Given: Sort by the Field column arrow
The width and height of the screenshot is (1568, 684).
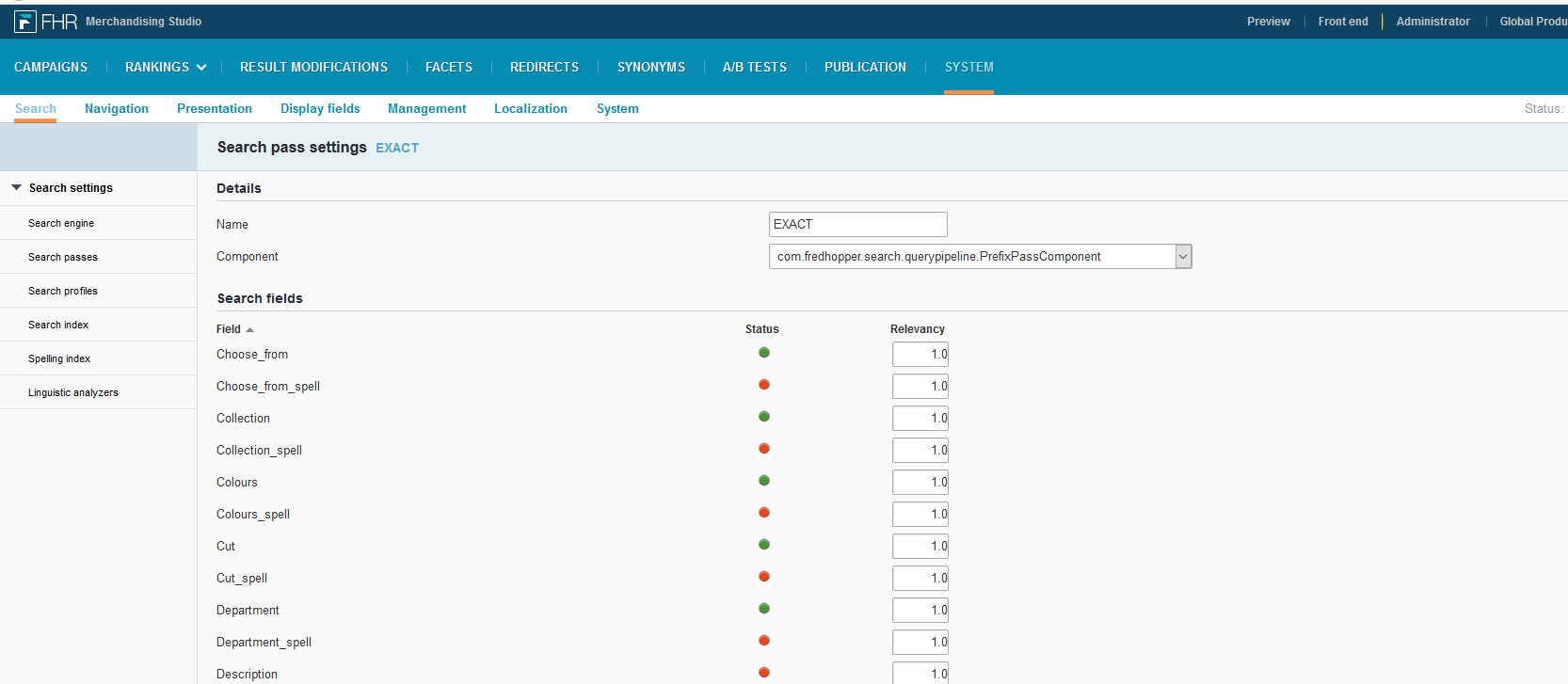Looking at the screenshot, I should [x=249, y=329].
